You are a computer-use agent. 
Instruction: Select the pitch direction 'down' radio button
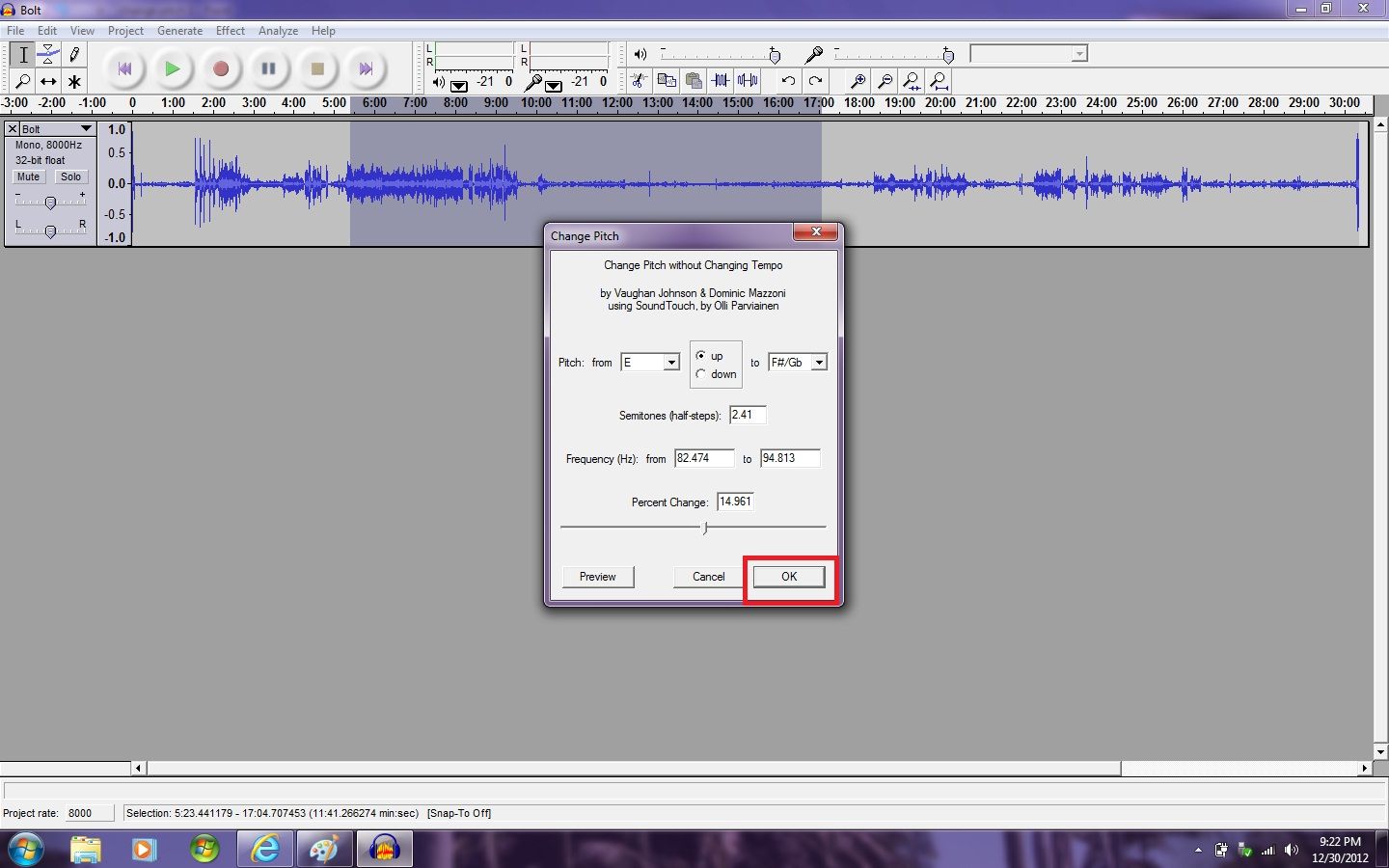pos(703,374)
